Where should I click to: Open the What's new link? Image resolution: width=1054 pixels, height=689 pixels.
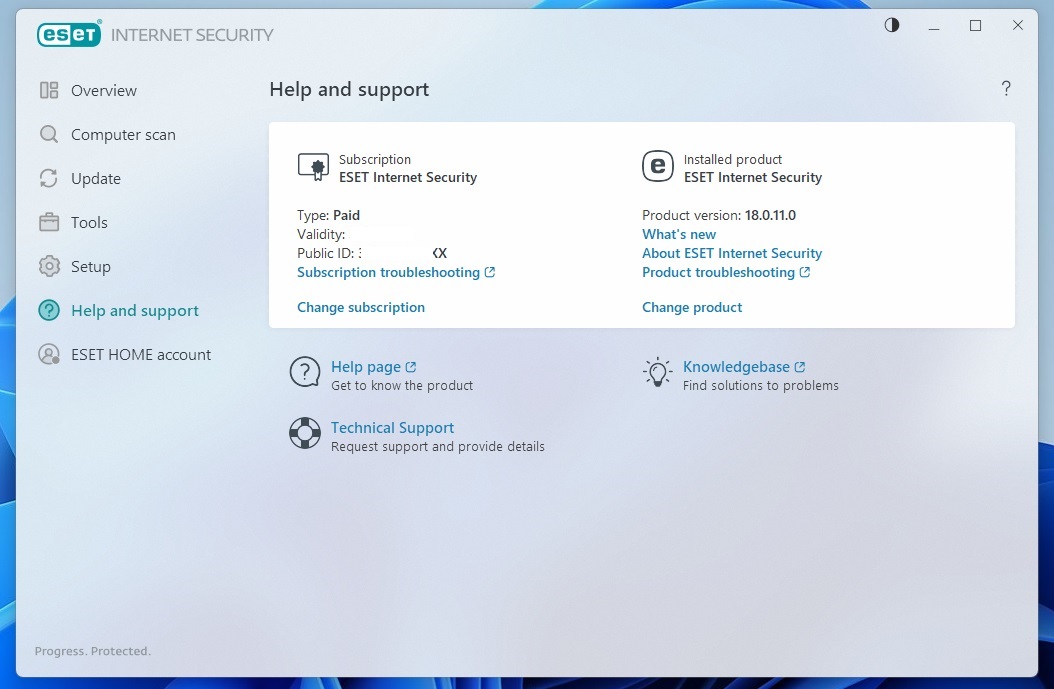click(679, 235)
